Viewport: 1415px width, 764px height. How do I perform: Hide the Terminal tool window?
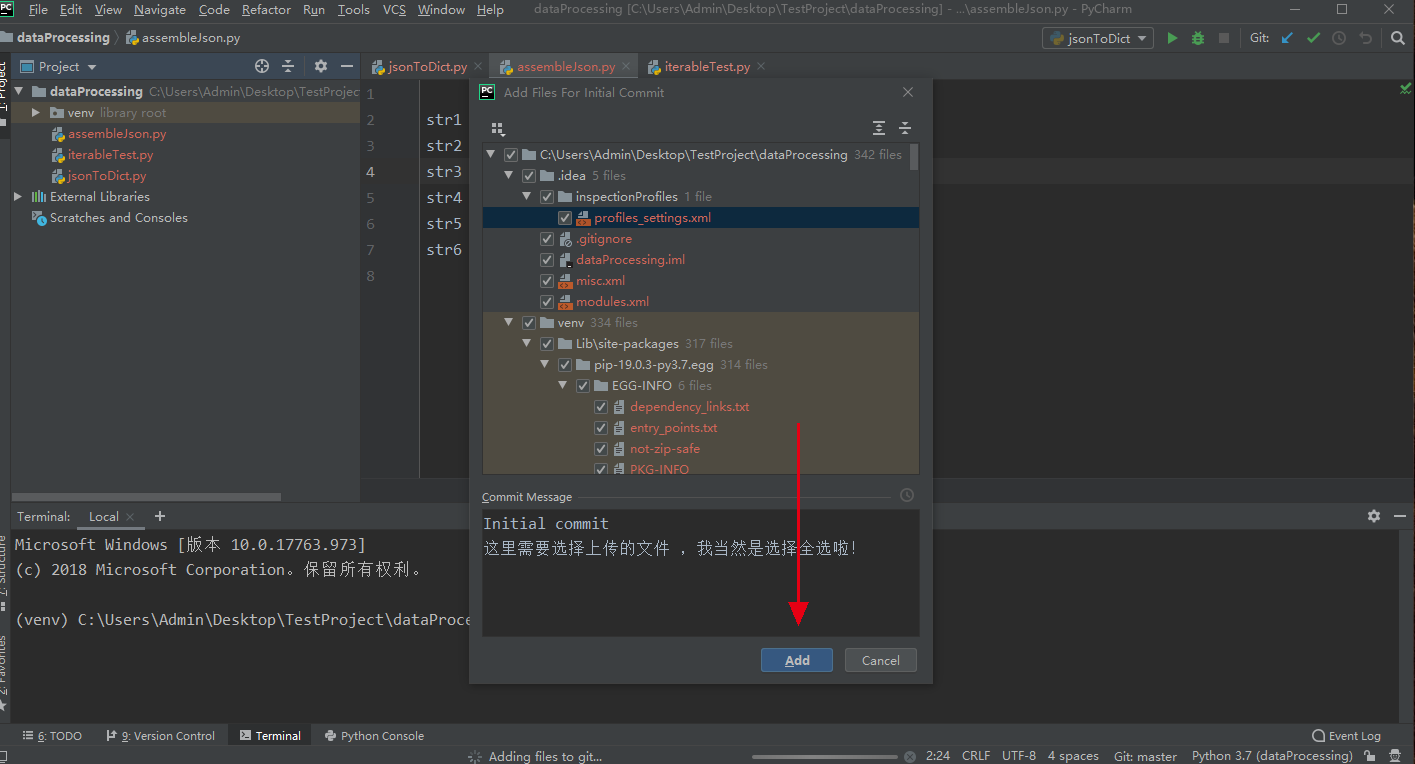[1399, 516]
